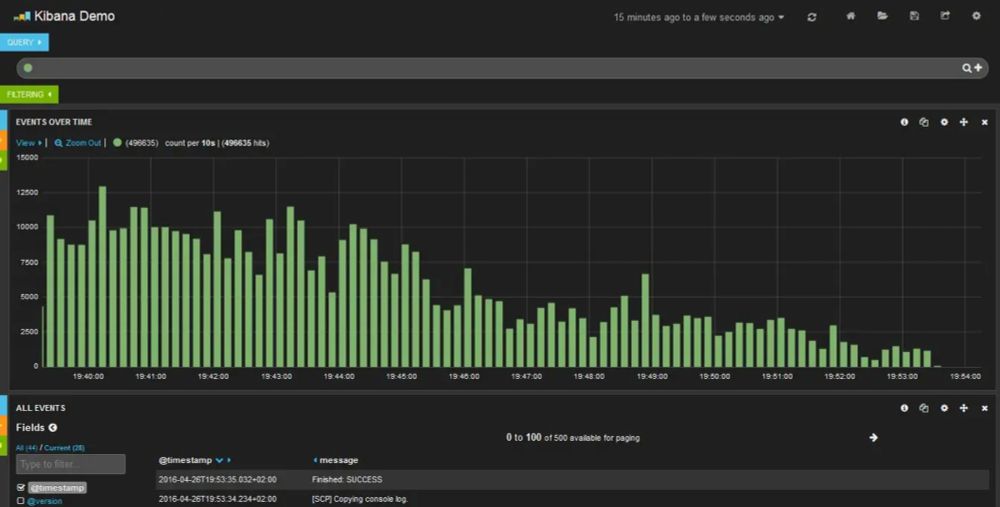Click the Zoom Out magnifier link
Image resolution: width=1000 pixels, height=507 pixels.
coord(78,143)
